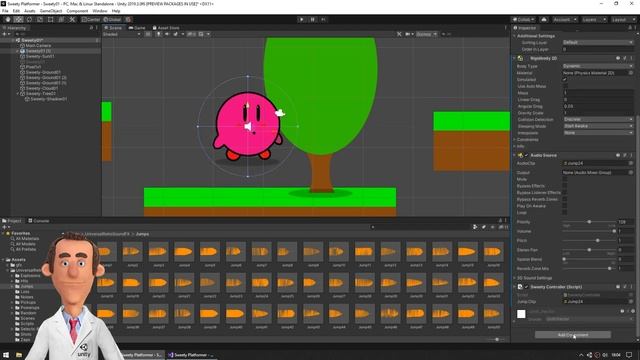Toggle Play On Awake checkbox
Viewport: 640px width, 360px height.
565,206
